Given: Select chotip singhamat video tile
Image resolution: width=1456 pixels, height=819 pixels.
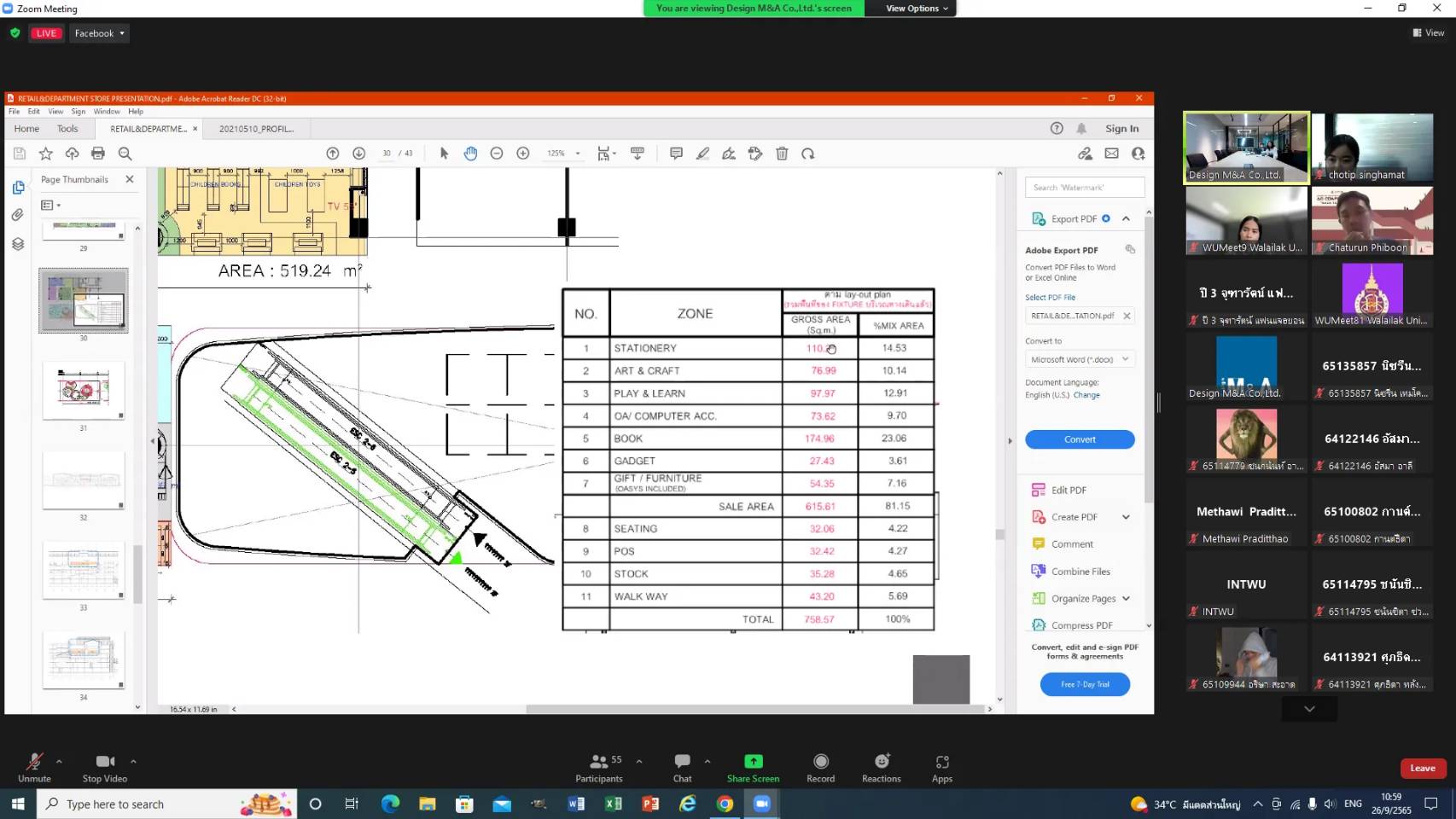Looking at the screenshot, I should click(x=1372, y=148).
